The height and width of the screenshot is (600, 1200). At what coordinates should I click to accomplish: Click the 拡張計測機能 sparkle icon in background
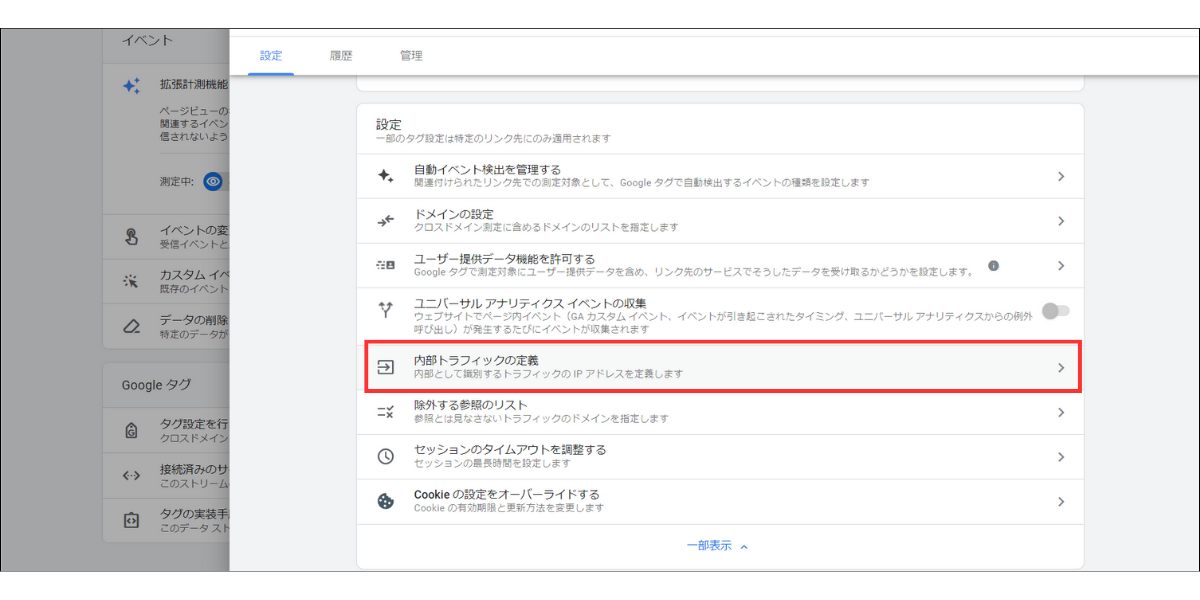click(131, 86)
